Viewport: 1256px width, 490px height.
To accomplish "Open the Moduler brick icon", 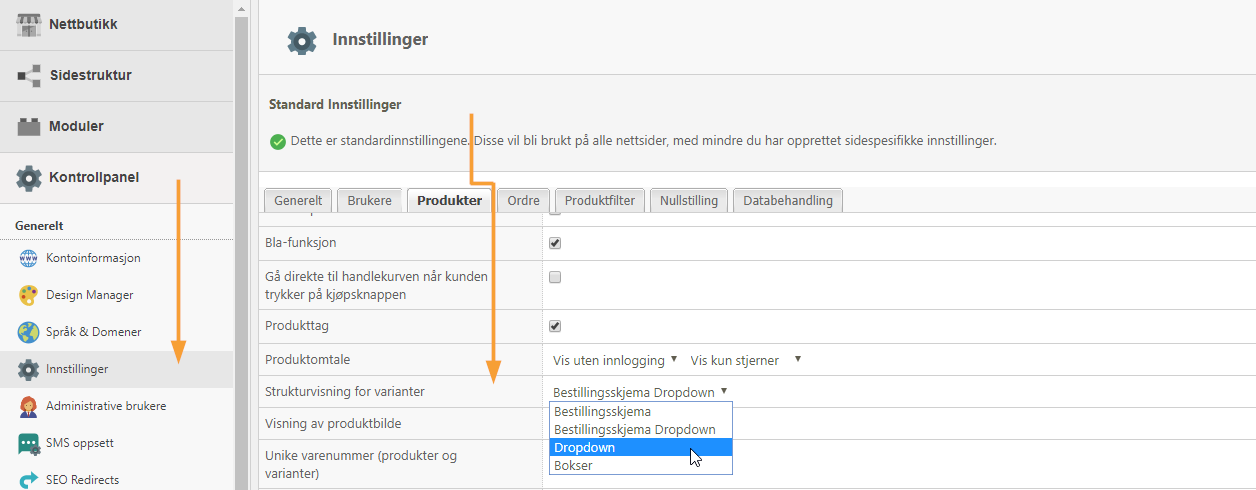I will pos(29,127).
